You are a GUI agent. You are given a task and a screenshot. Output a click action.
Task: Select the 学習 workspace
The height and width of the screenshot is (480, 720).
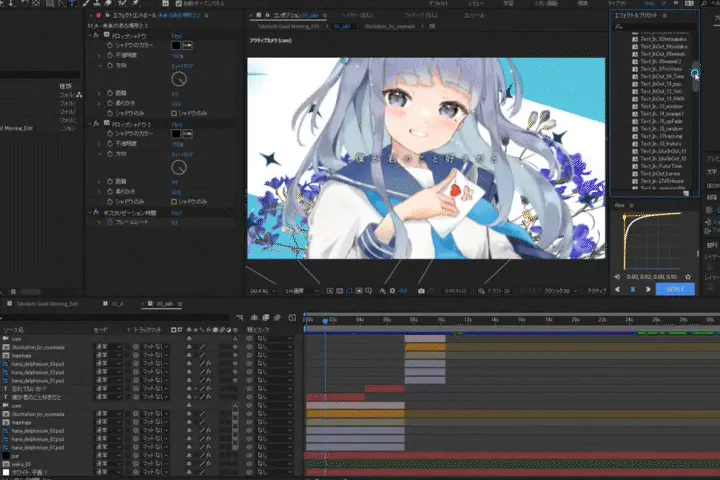click(x=508, y=4)
